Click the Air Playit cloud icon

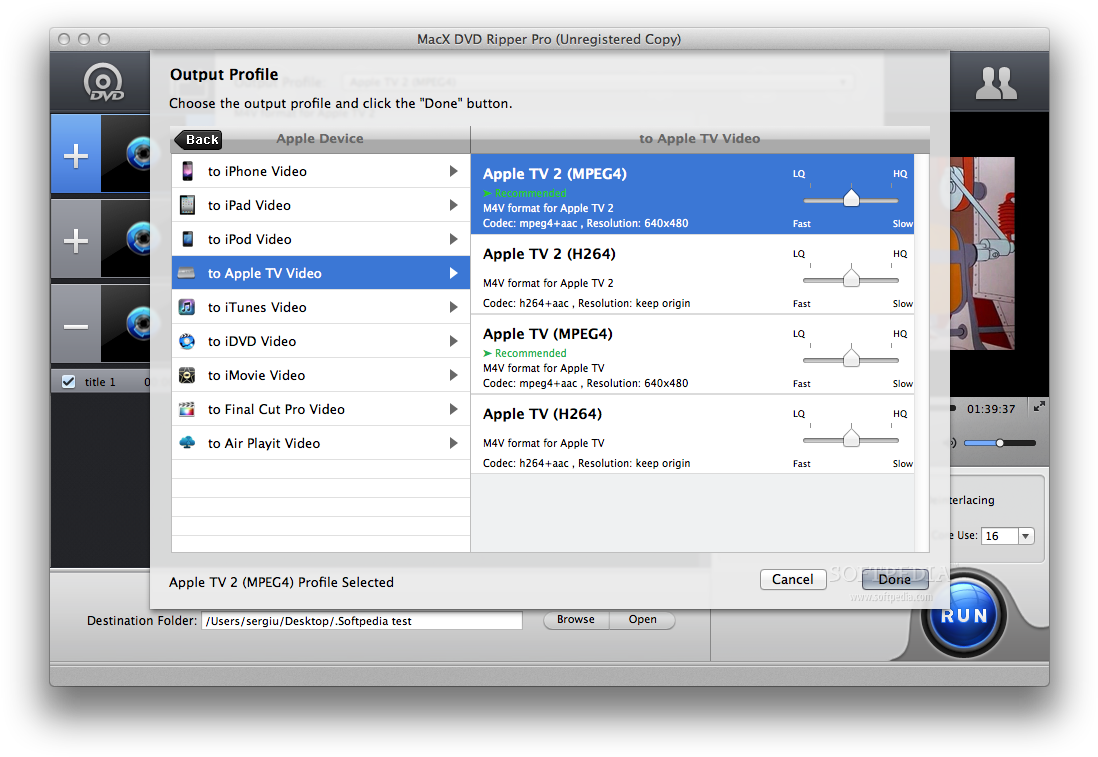tap(187, 443)
